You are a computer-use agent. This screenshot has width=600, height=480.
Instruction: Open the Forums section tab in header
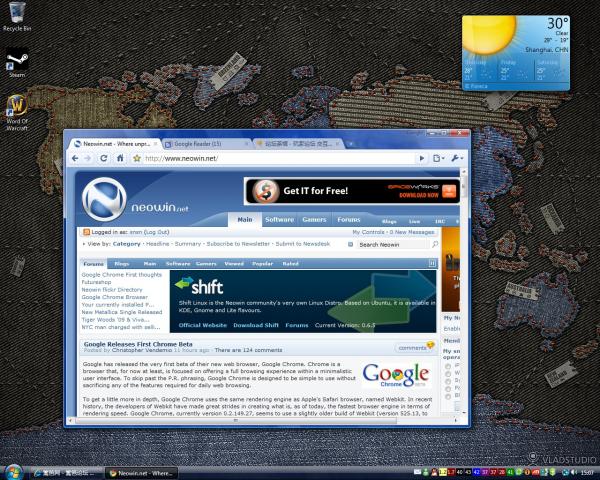349,220
